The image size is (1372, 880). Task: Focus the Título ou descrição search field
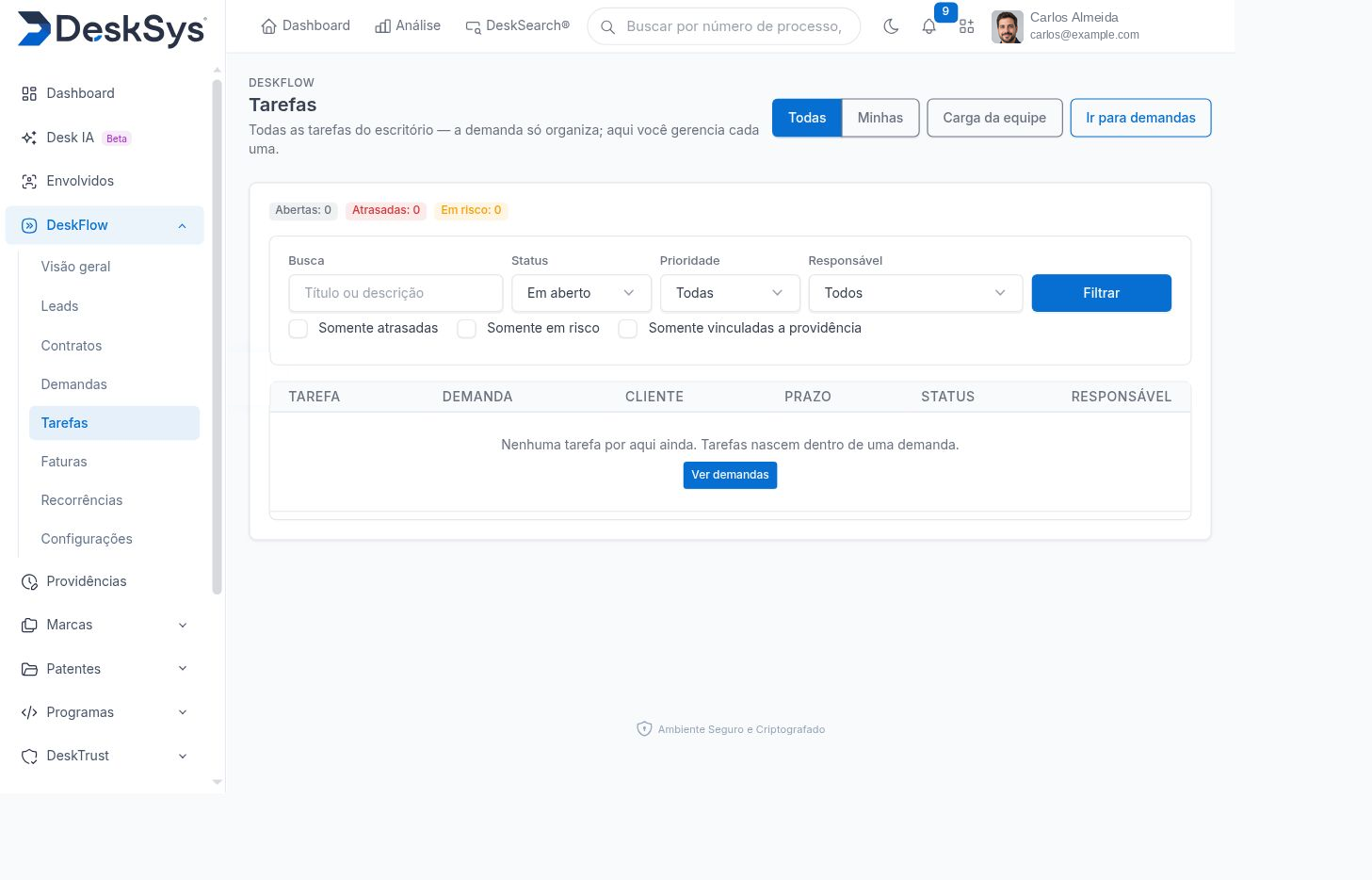coord(395,293)
